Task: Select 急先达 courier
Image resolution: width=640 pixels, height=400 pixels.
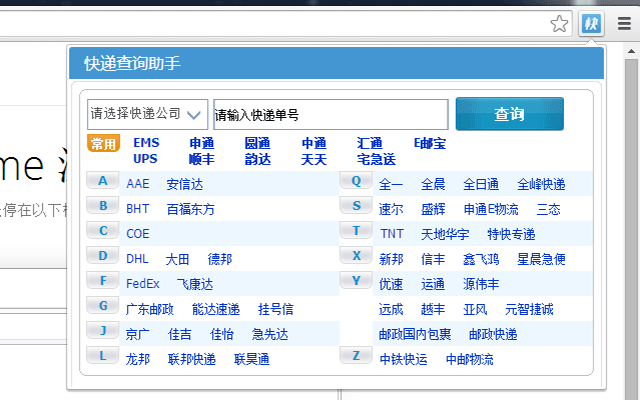Action: (270, 334)
